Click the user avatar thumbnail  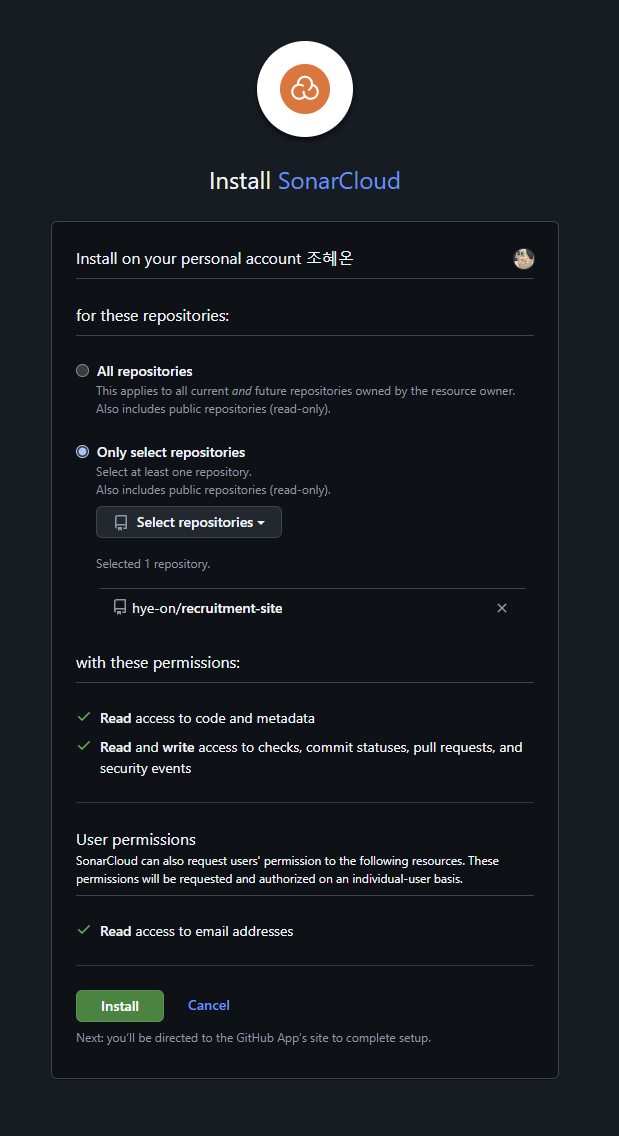tap(524, 259)
